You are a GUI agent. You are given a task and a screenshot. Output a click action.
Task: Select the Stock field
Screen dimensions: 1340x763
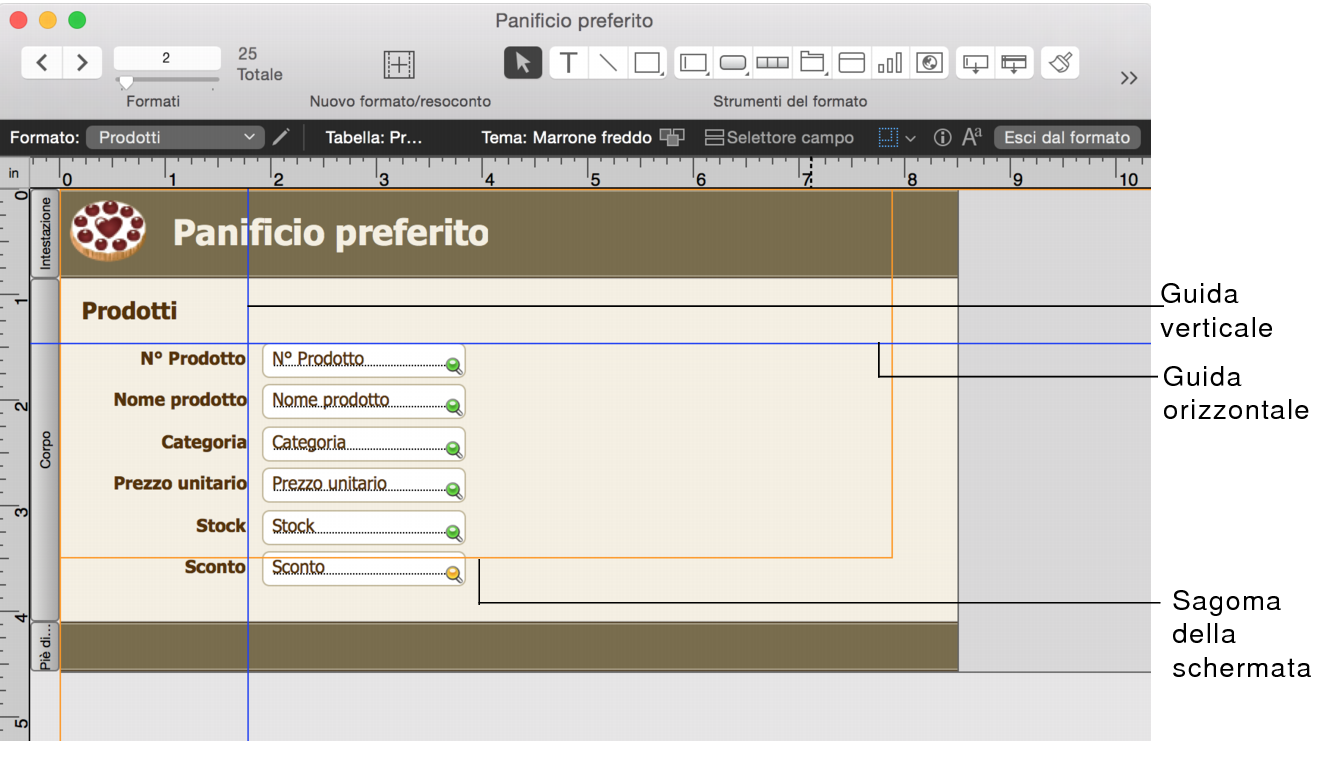(364, 527)
